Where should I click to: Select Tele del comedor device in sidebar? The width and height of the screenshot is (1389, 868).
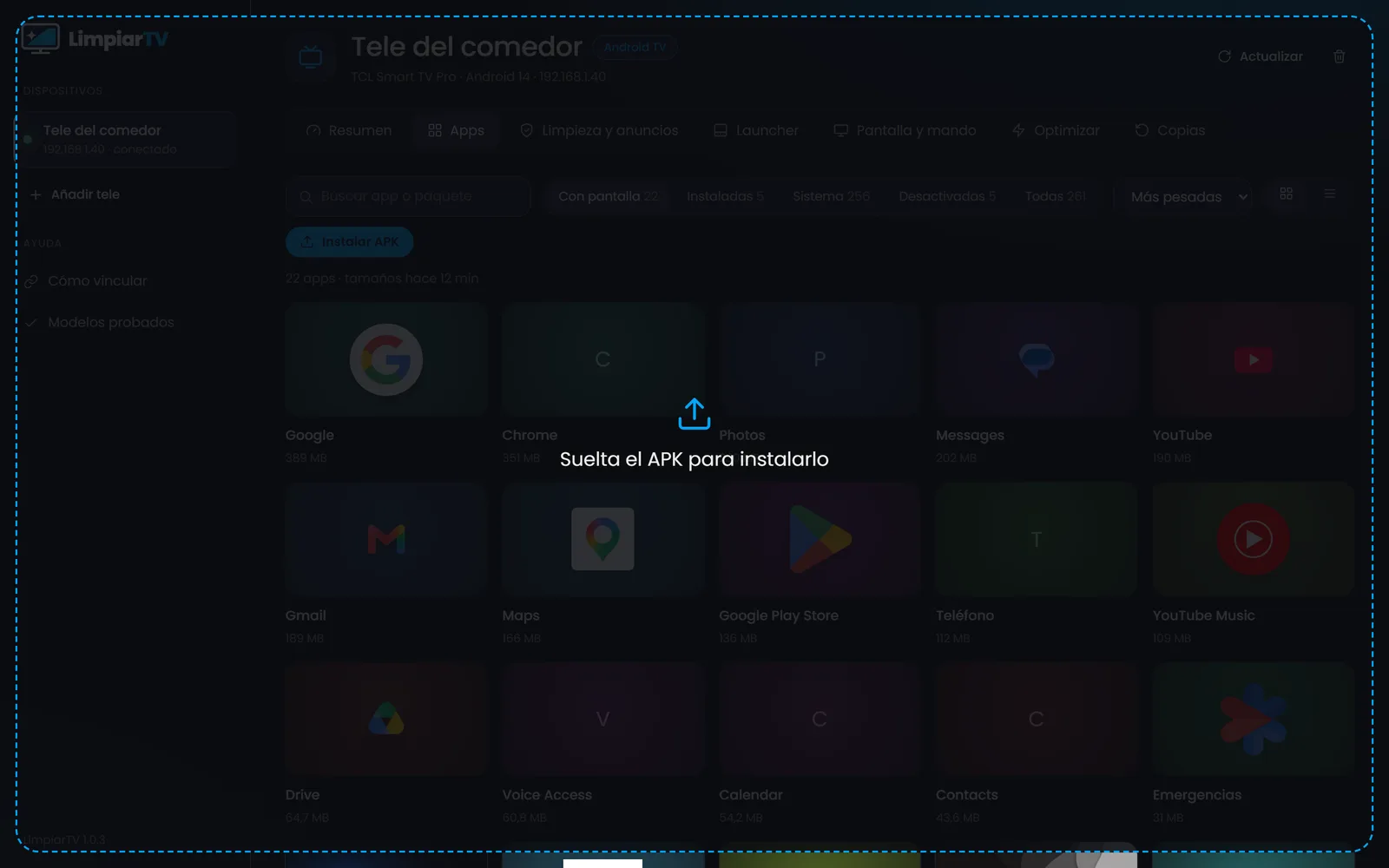click(x=126, y=139)
